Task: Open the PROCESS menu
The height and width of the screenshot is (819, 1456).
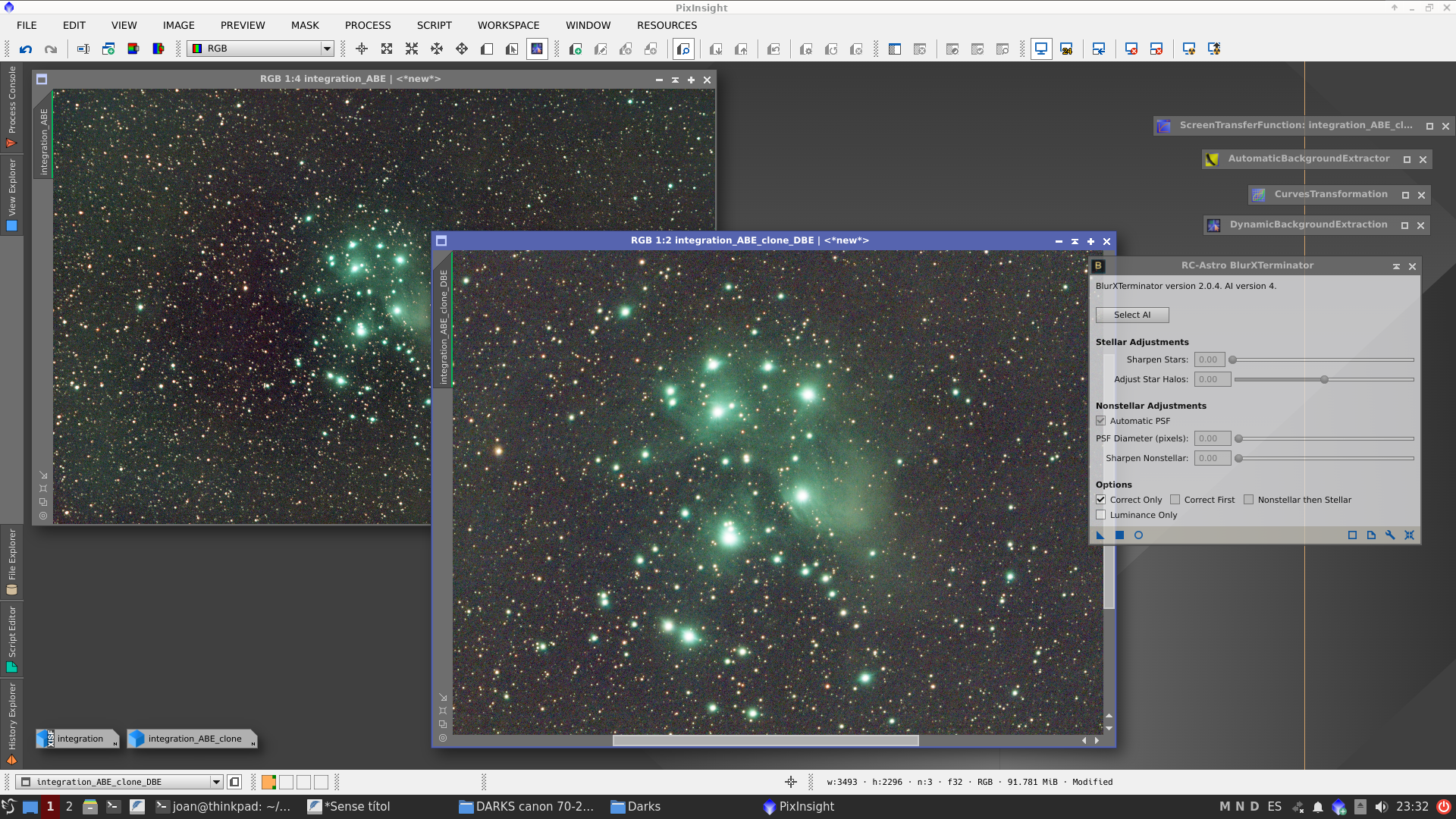Action: 368,25
